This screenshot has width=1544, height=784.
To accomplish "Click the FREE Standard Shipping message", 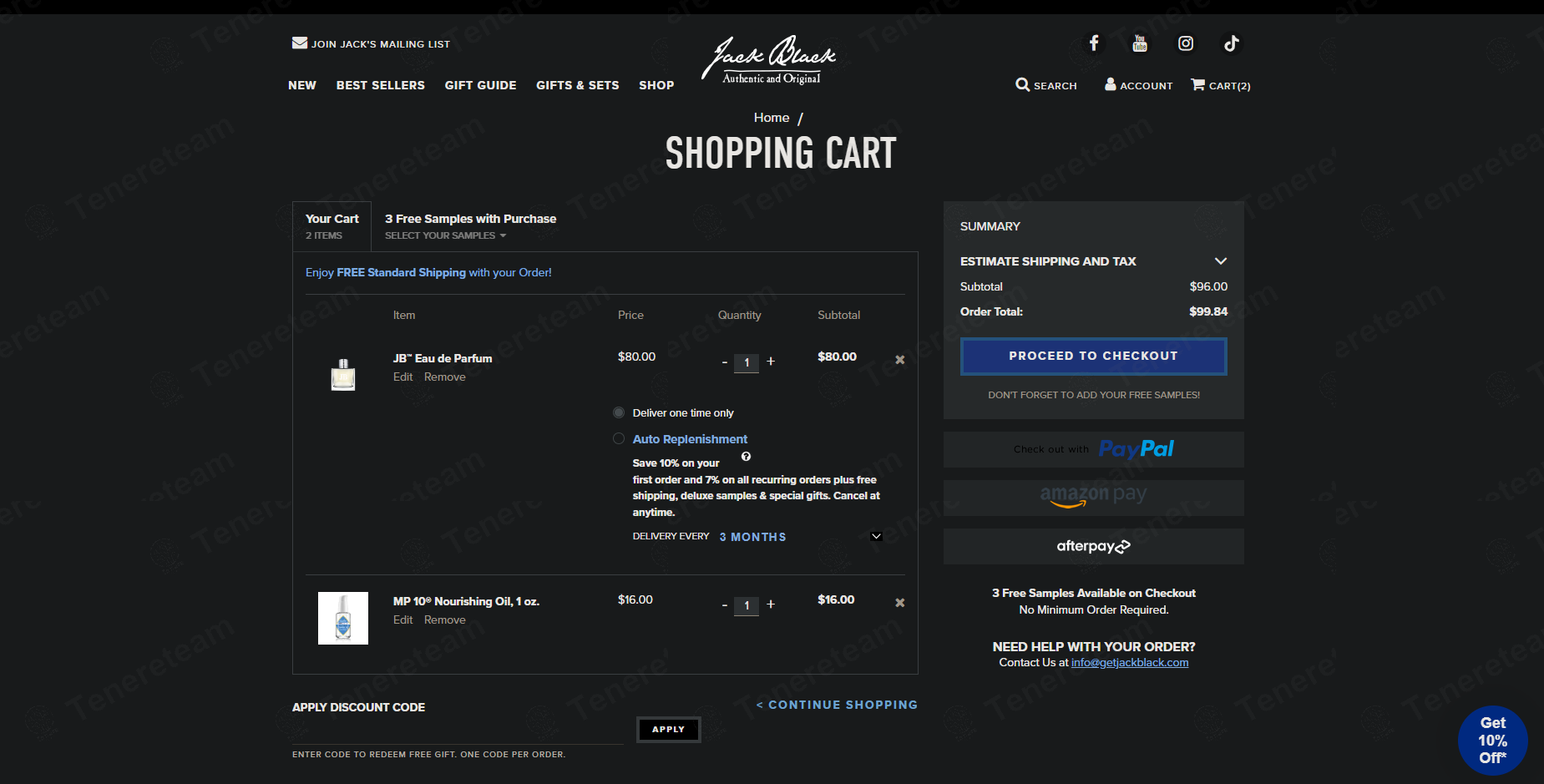I will coord(428,272).
